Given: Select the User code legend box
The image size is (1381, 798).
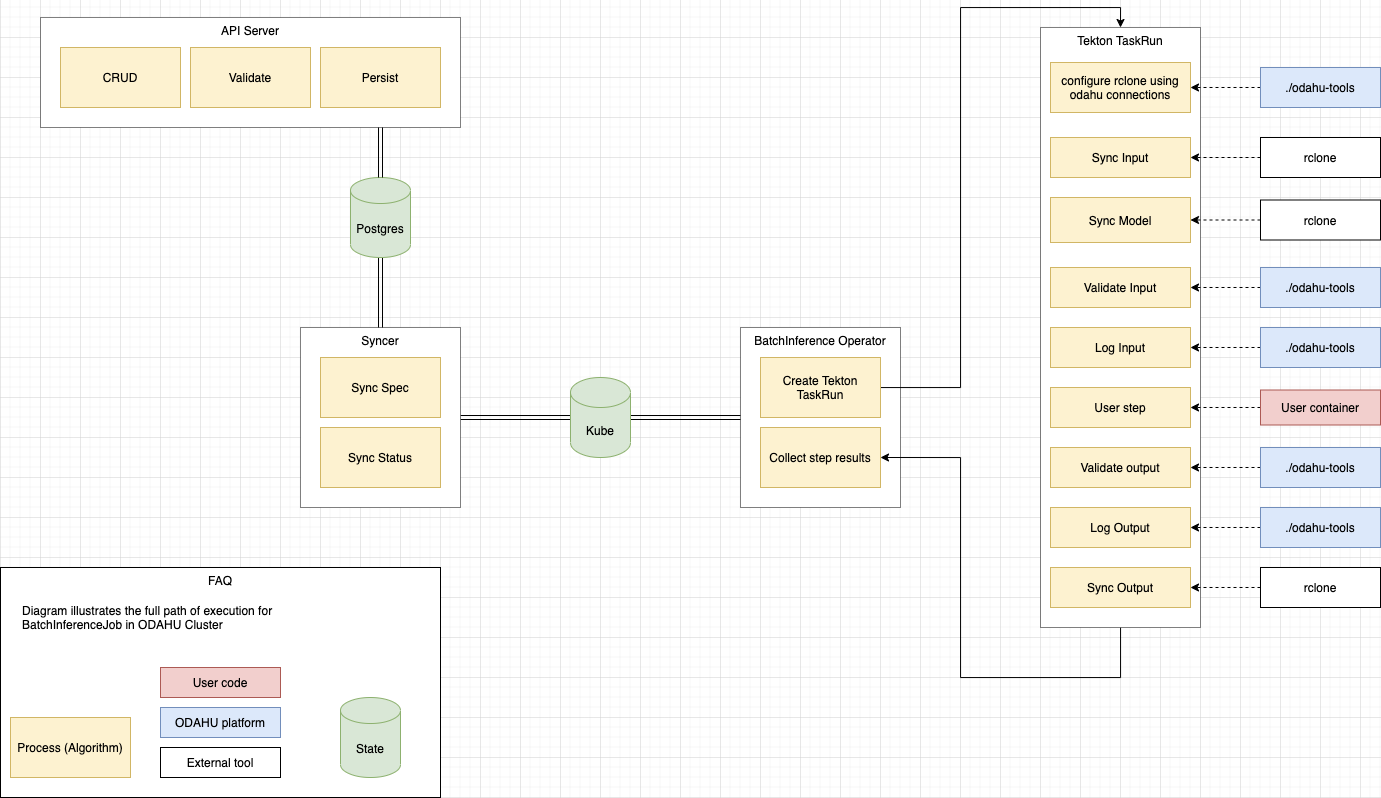Looking at the screenshot, I should (x=220, y=682).
